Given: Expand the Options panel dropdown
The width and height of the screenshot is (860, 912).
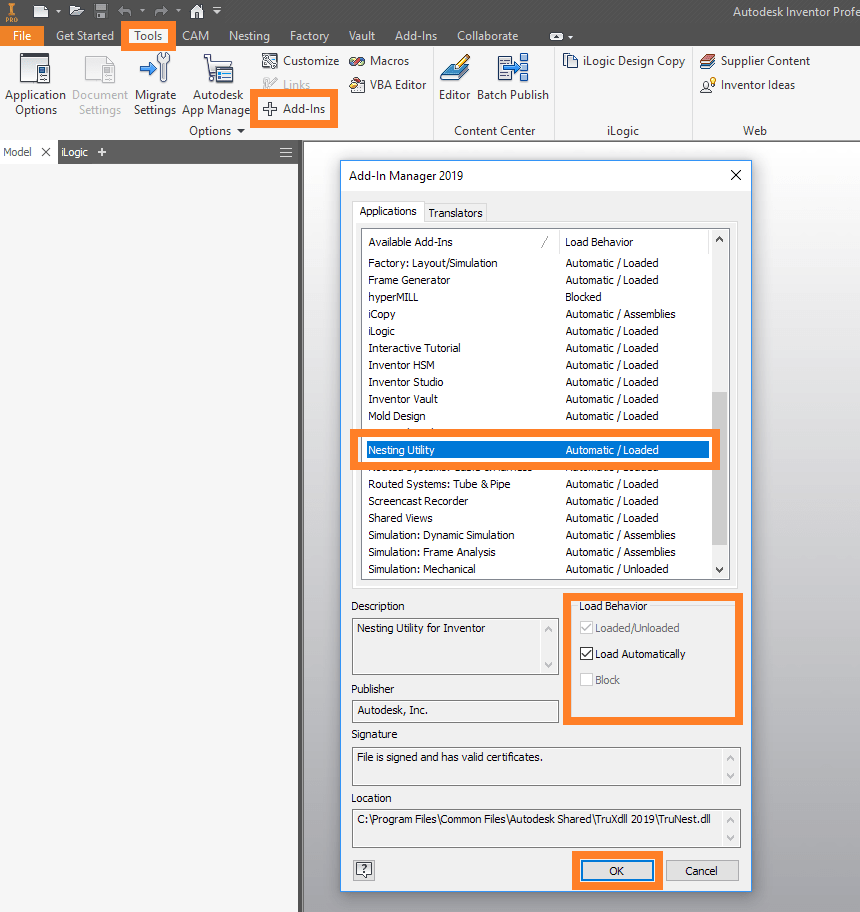Looking at the screenshot, I should click(241, 131).
